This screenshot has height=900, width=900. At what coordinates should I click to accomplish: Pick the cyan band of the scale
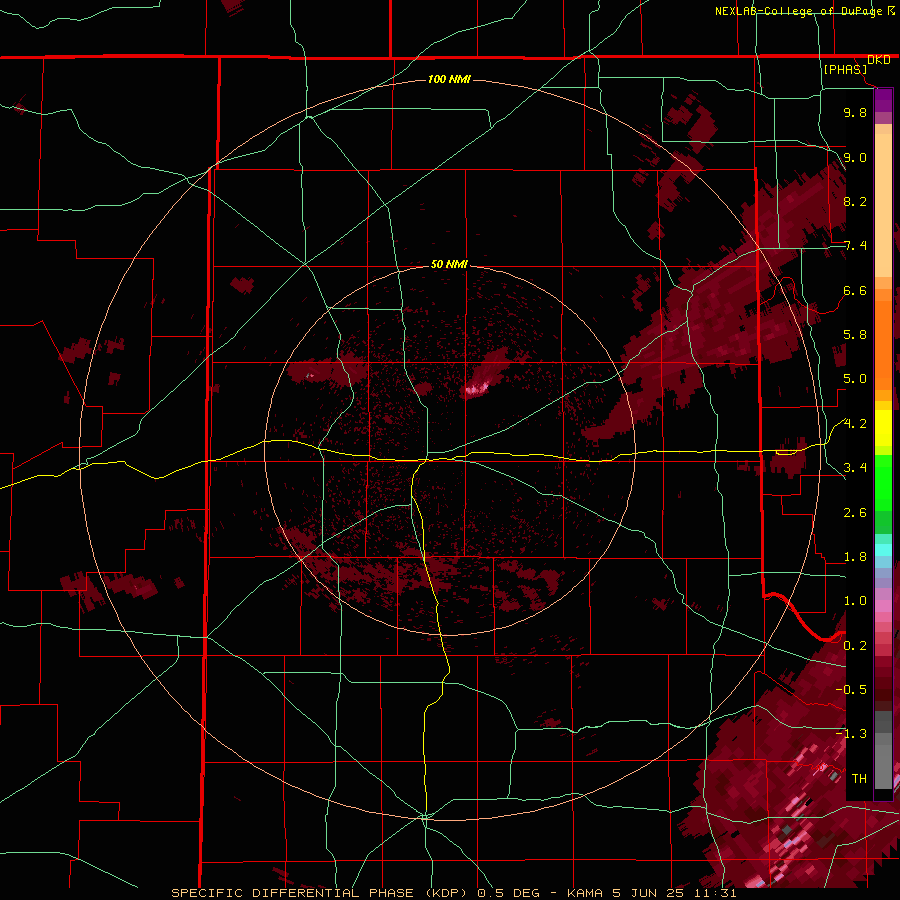click(x=883, y=550)
